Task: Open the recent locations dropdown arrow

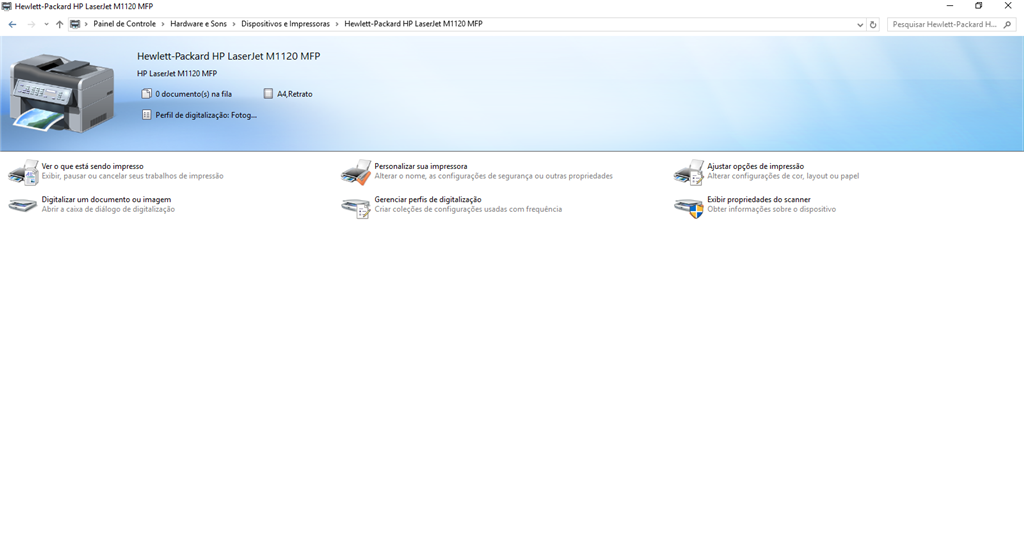Action: tap(46, 24)
